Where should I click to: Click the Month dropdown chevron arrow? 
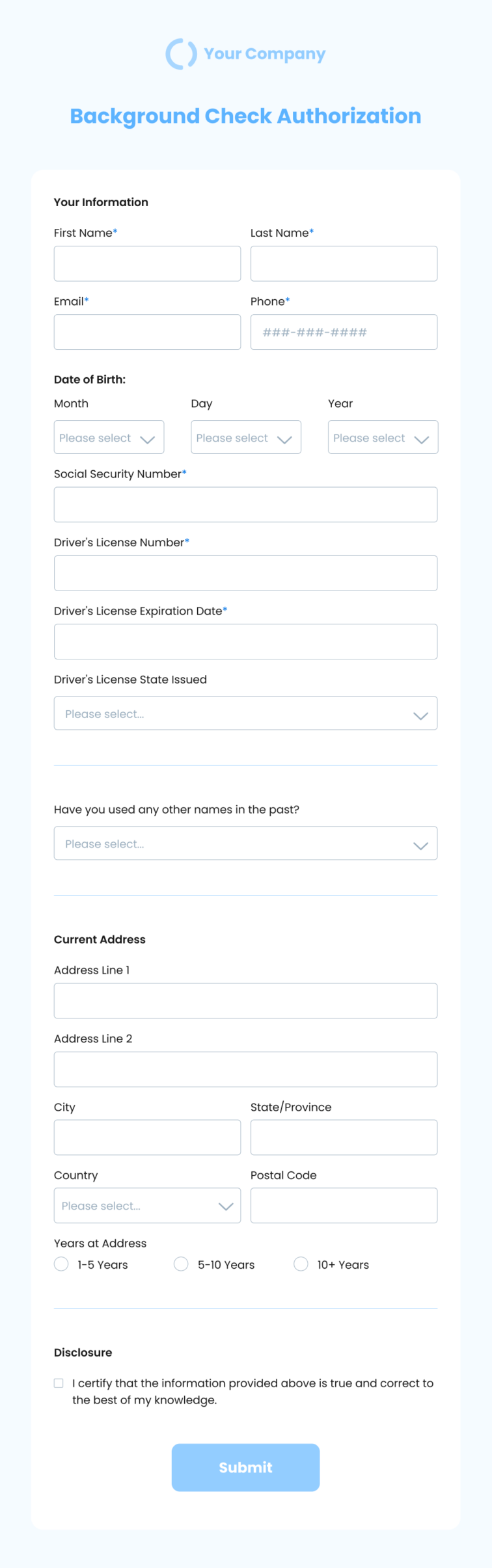click(148, 440)
